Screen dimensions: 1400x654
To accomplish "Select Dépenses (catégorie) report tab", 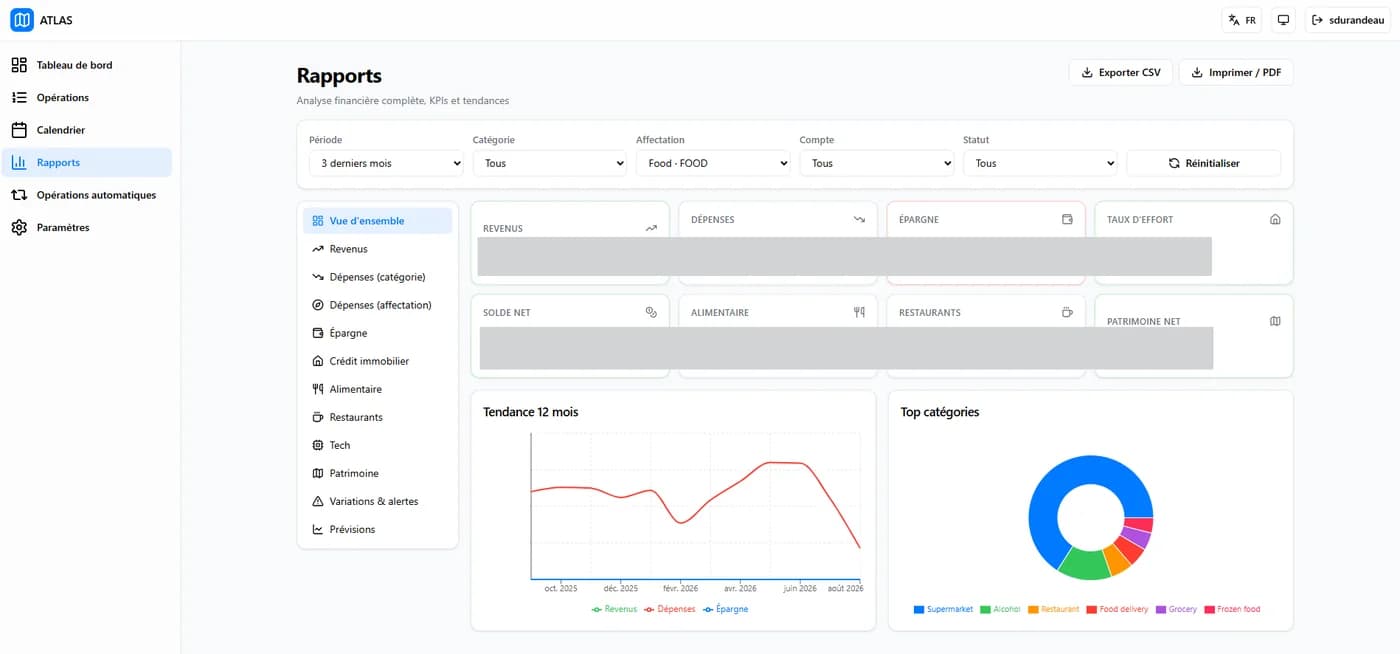I will (x=378, y=277).
